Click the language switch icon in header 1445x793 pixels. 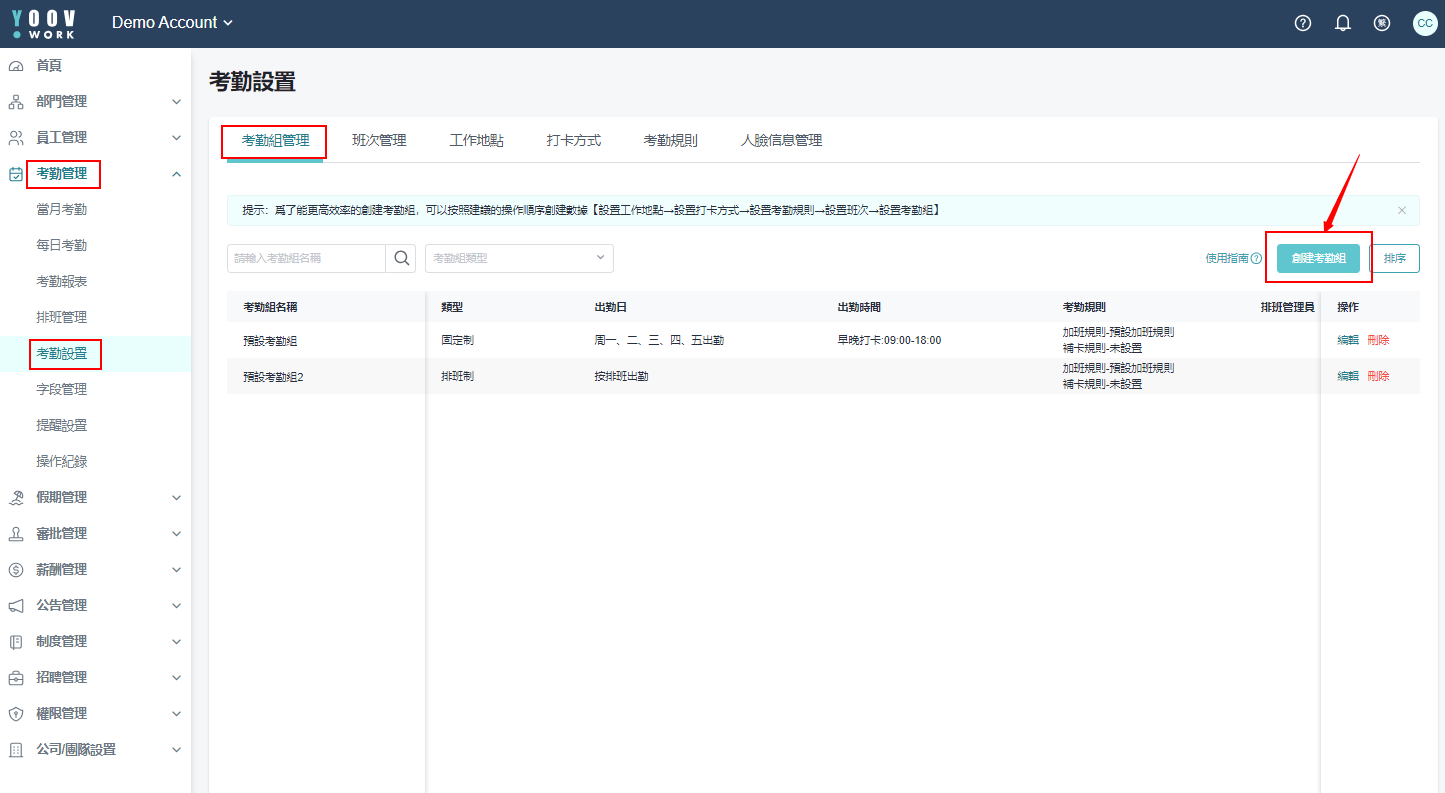(x=1382, y=23)
